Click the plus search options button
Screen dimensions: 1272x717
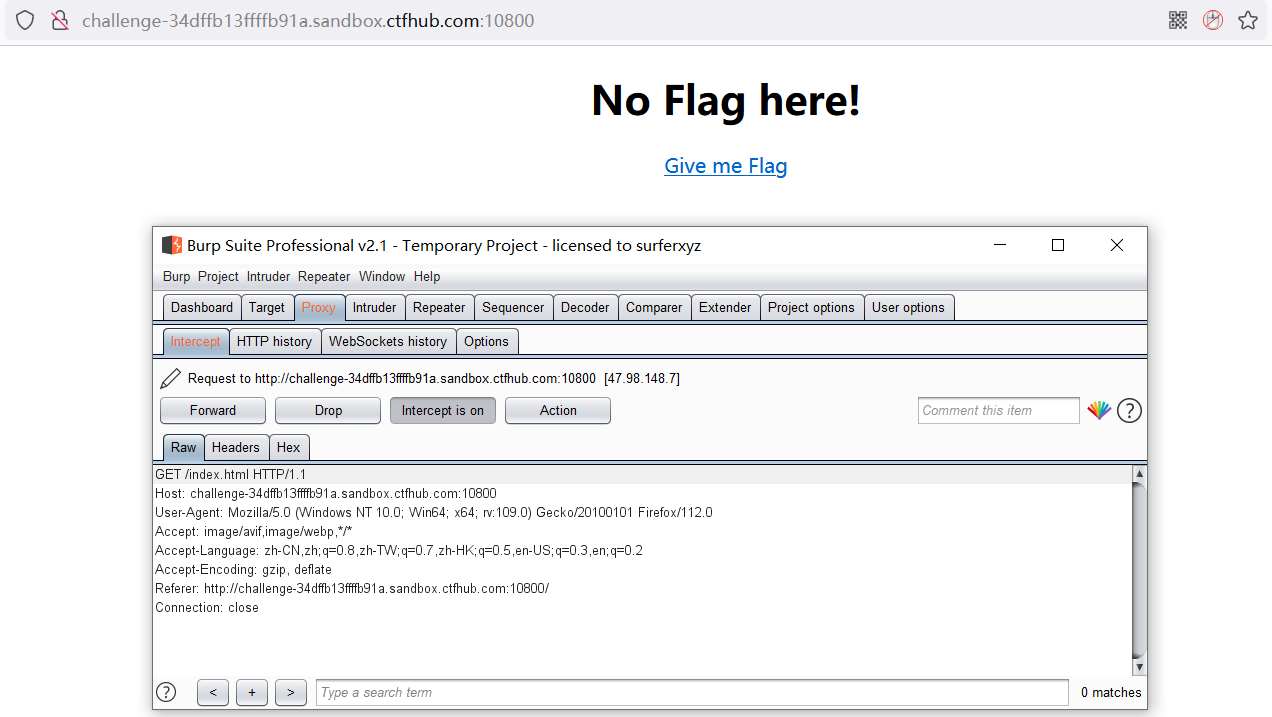click(252, 692)
